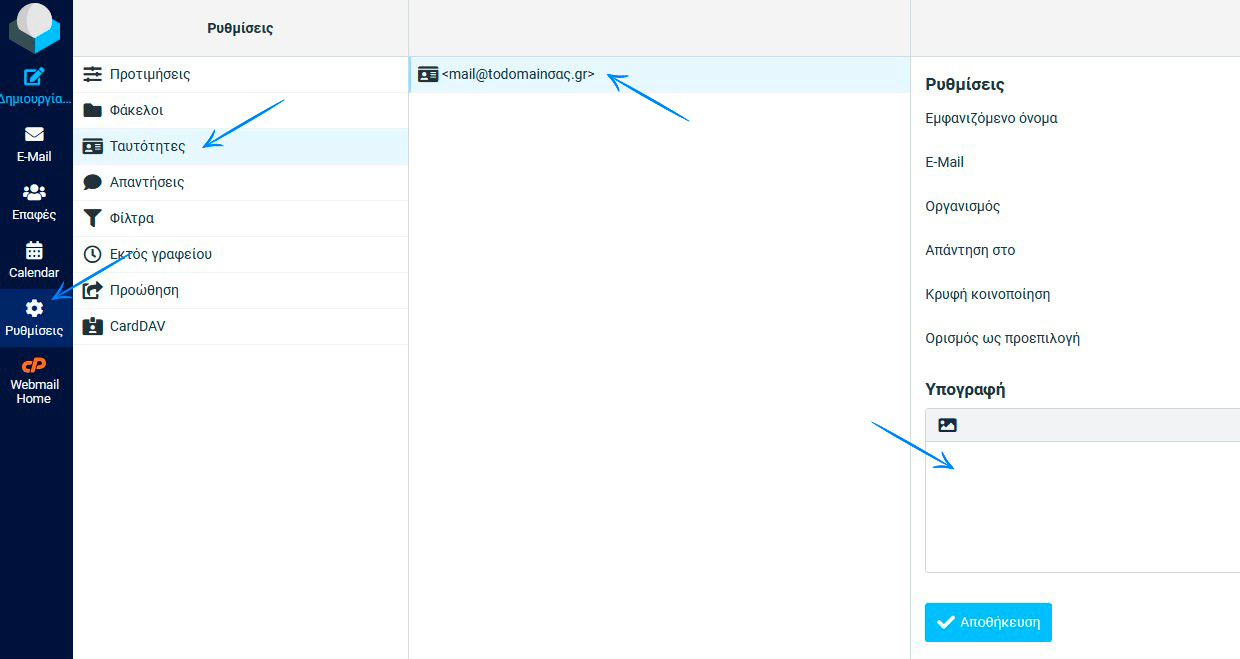
Task: Go to cPanel Webmail Home icon
Action: click(34, 366)
